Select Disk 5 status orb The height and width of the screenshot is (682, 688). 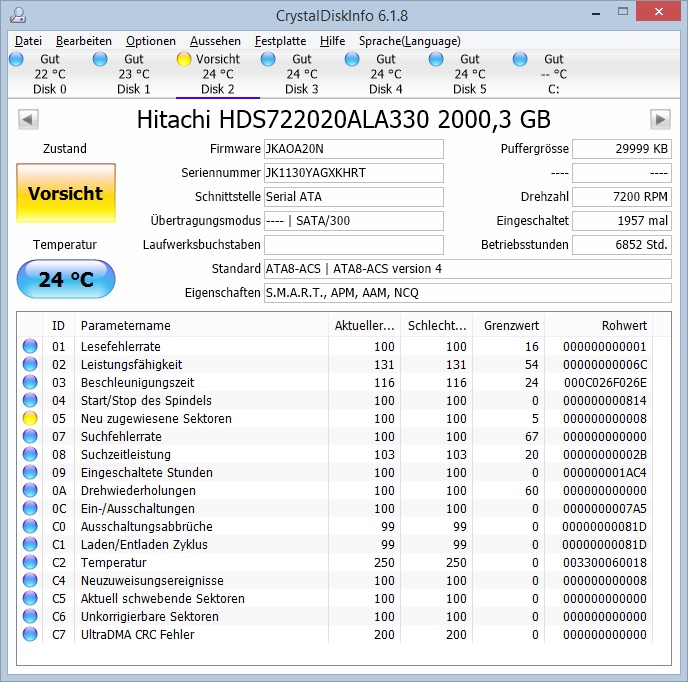click(436, 59)
